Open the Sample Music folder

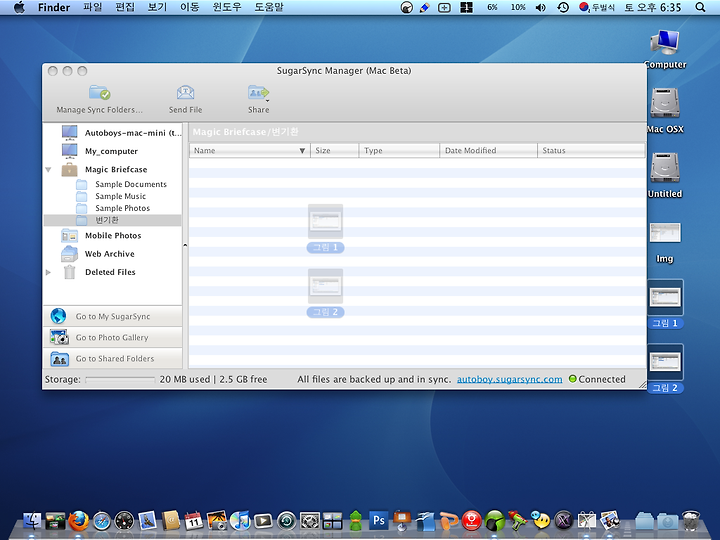(111, 196)
